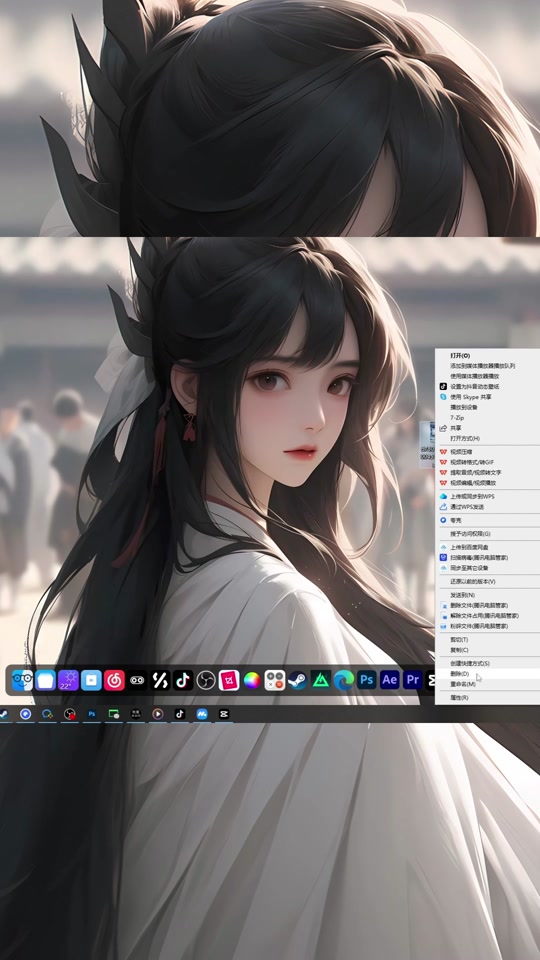Launch Photoshop from the dock

[x=367, y=680]
